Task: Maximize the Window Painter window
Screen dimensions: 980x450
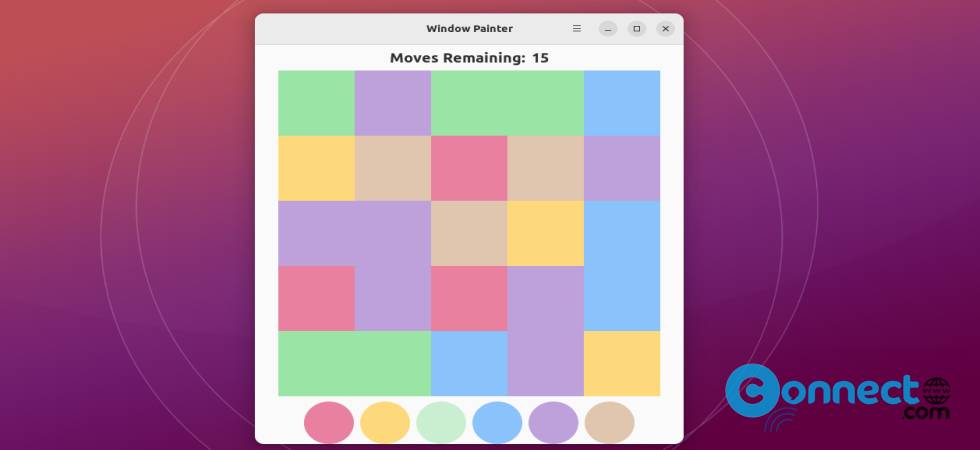Action: coord(637,29)
